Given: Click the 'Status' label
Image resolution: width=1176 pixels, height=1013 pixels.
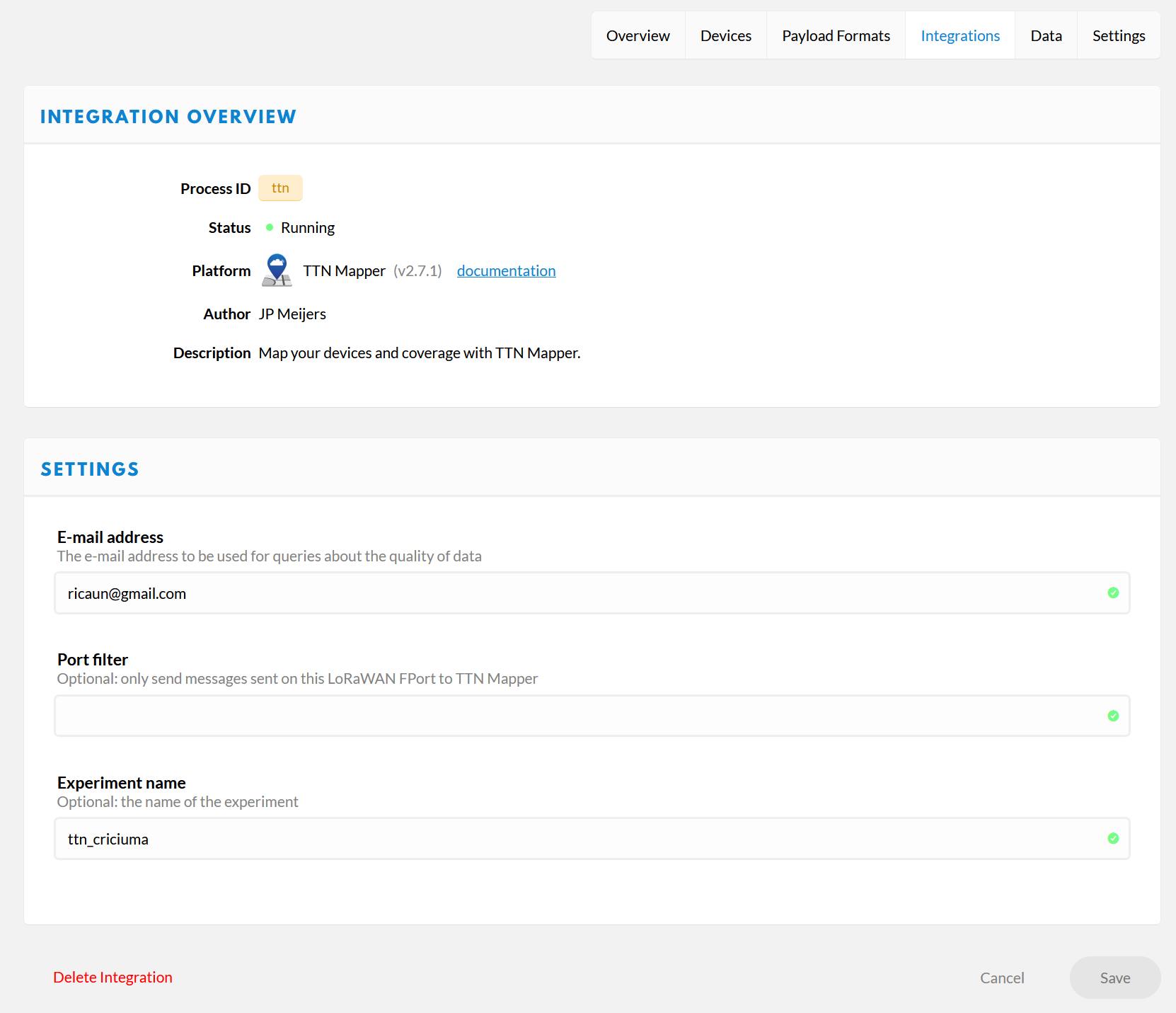Looking at the screenshot, I should [x=229, y=227].
